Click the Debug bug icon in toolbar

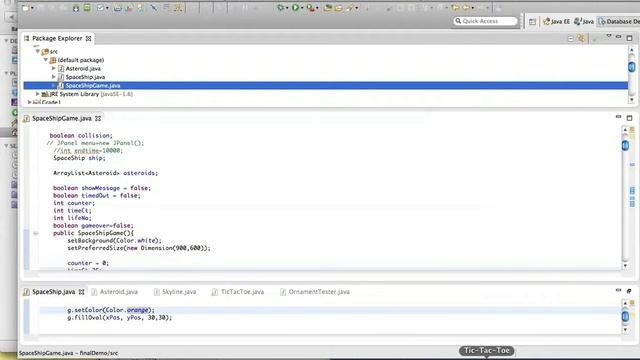(280, 8)
